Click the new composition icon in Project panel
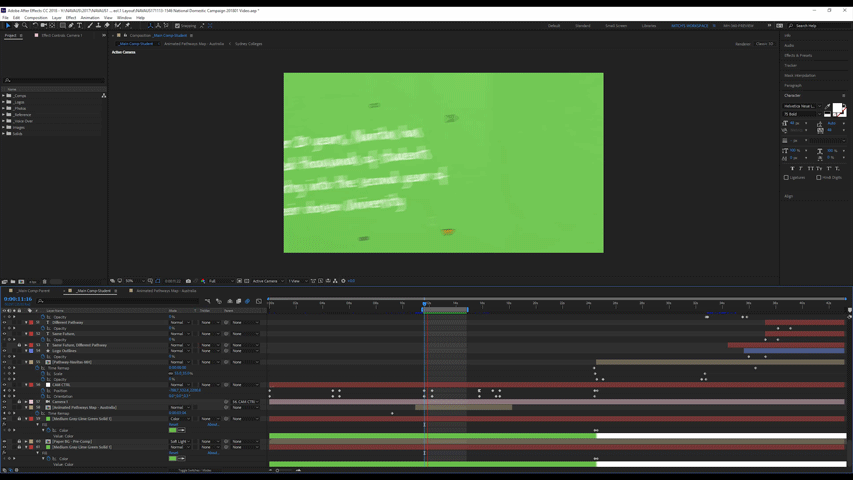The image size is (853, 480). point(21,281)
